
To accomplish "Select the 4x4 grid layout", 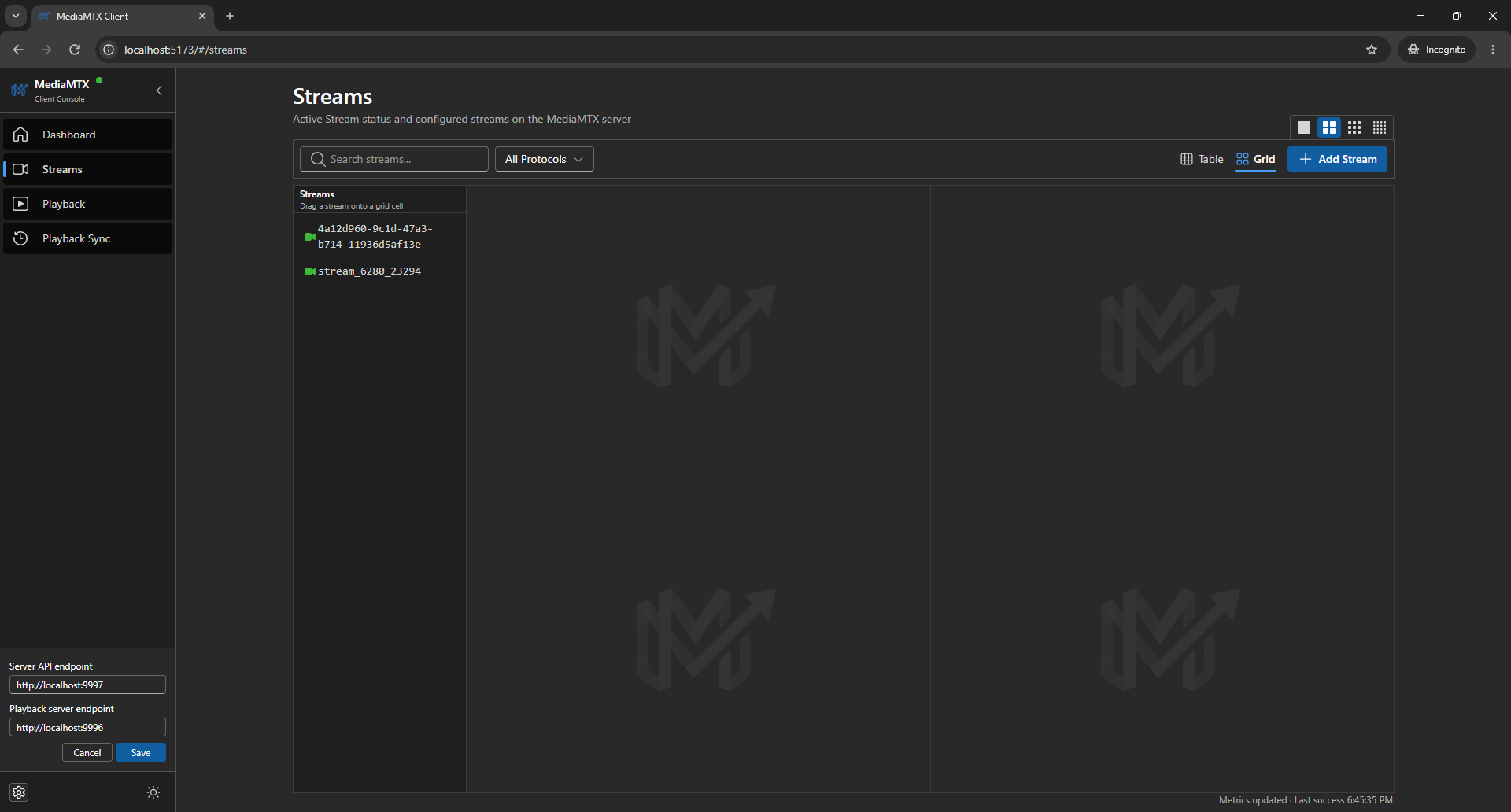I will click(x=1380, y=127).
